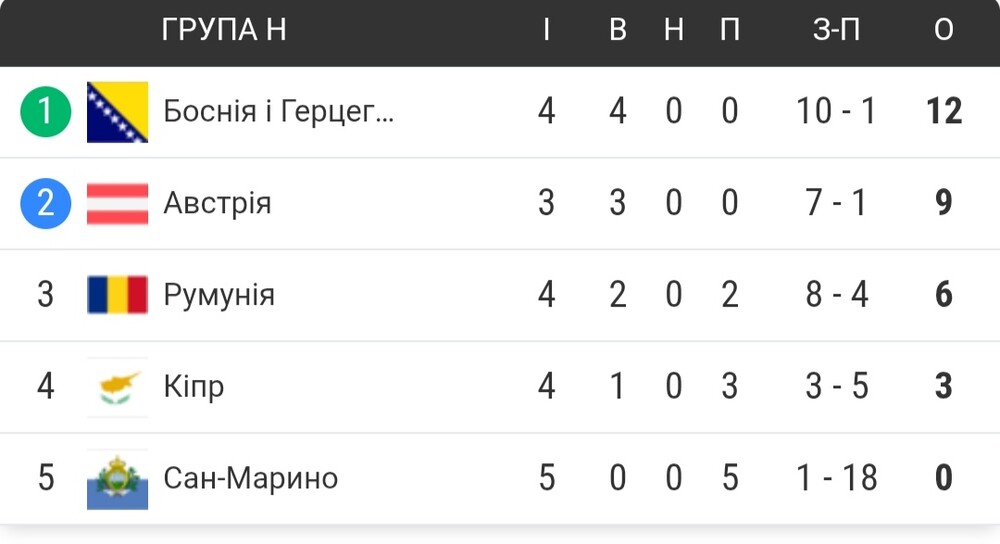Viewport: 1000px width, 544px height.
Task: Click the З-П goals column header
Action: [x=836, y=29]
